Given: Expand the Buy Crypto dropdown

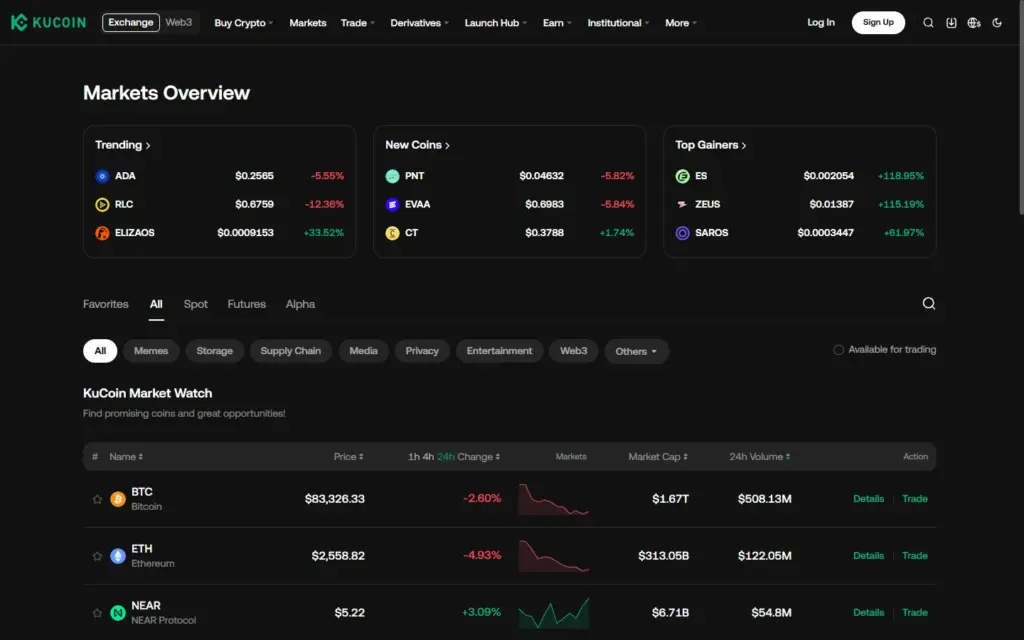Looking at the screenshot, I should coord(244,23).
